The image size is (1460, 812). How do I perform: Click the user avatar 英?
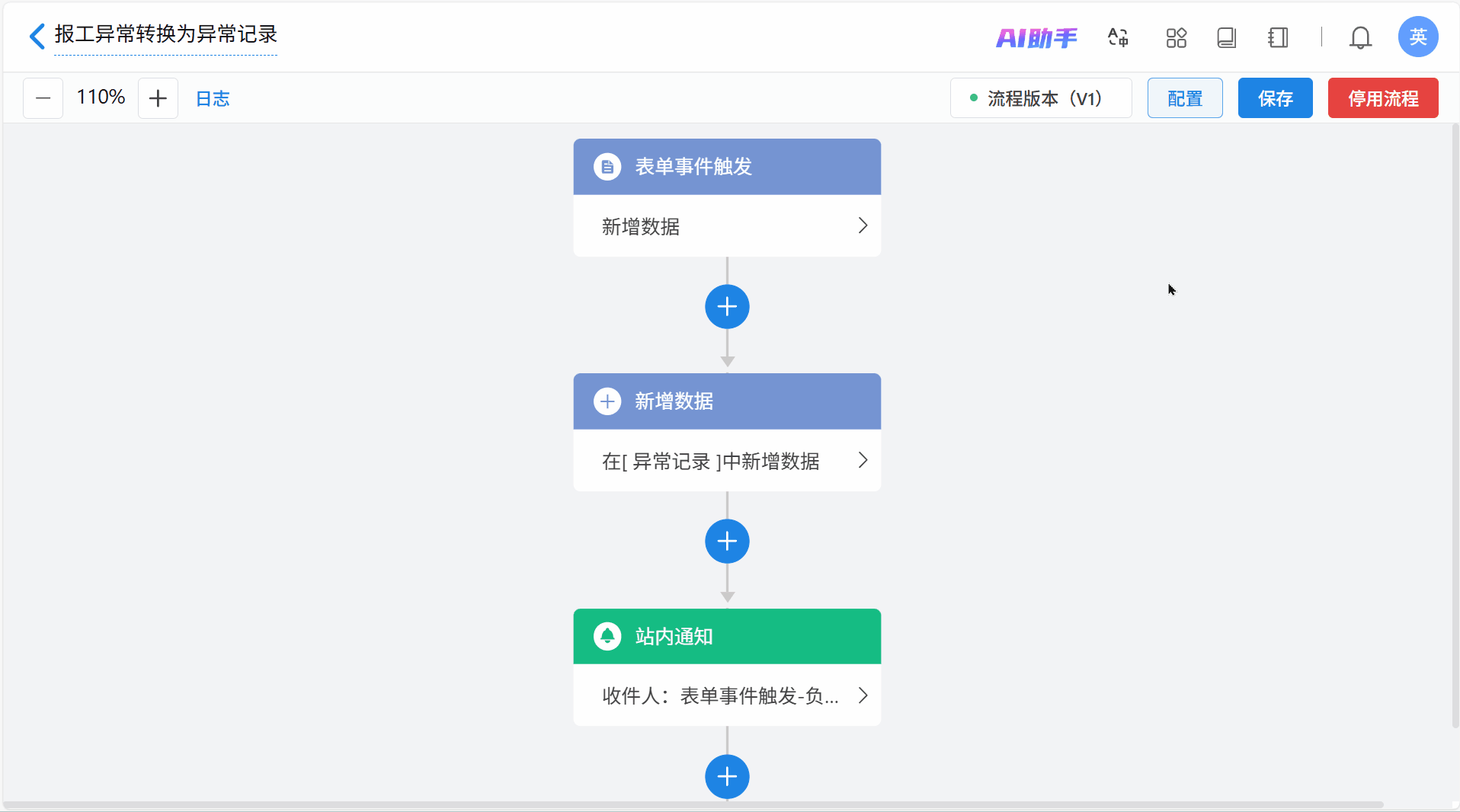coord(1417,37)
